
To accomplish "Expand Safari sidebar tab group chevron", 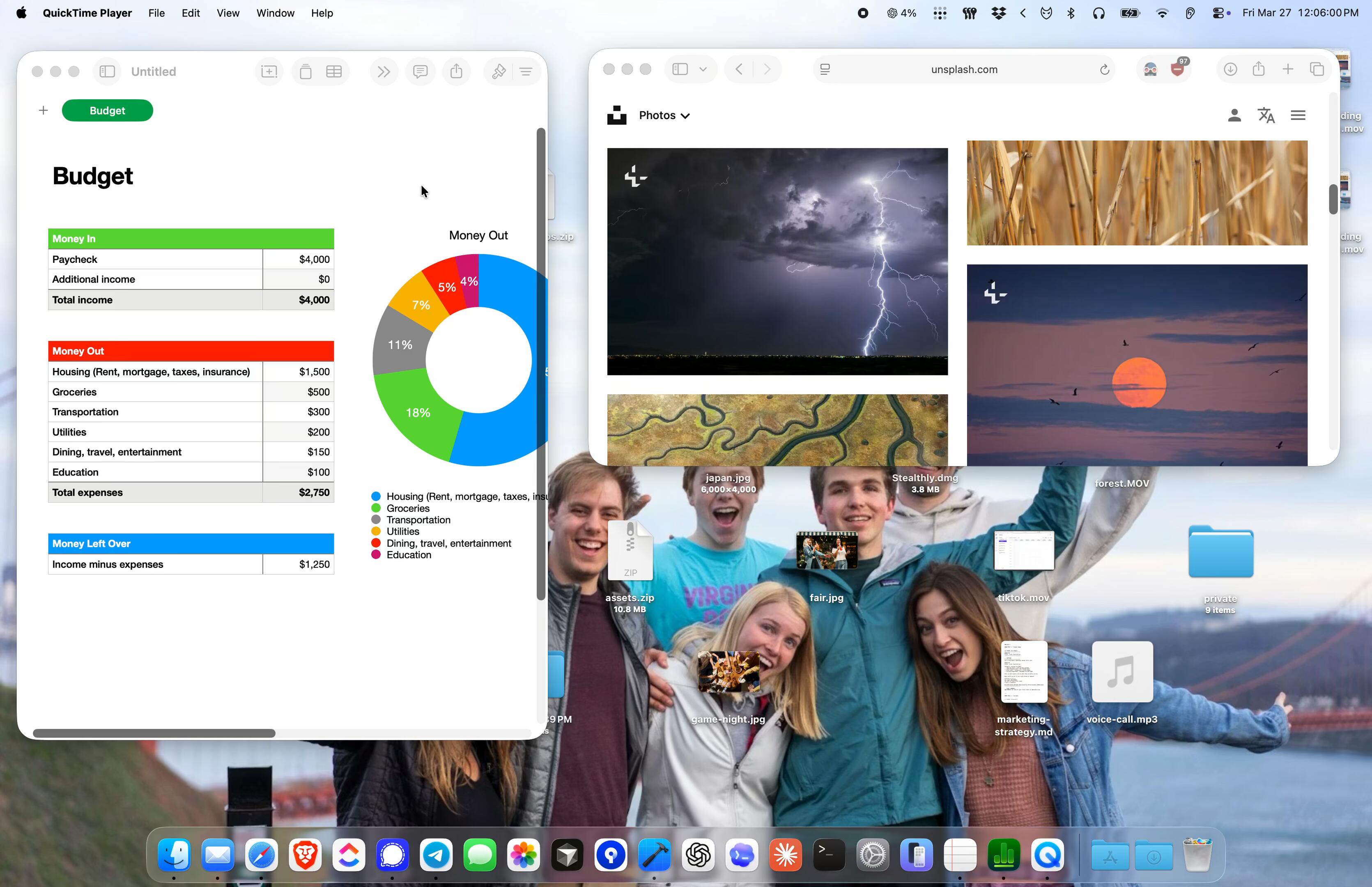I will (703, 69).
